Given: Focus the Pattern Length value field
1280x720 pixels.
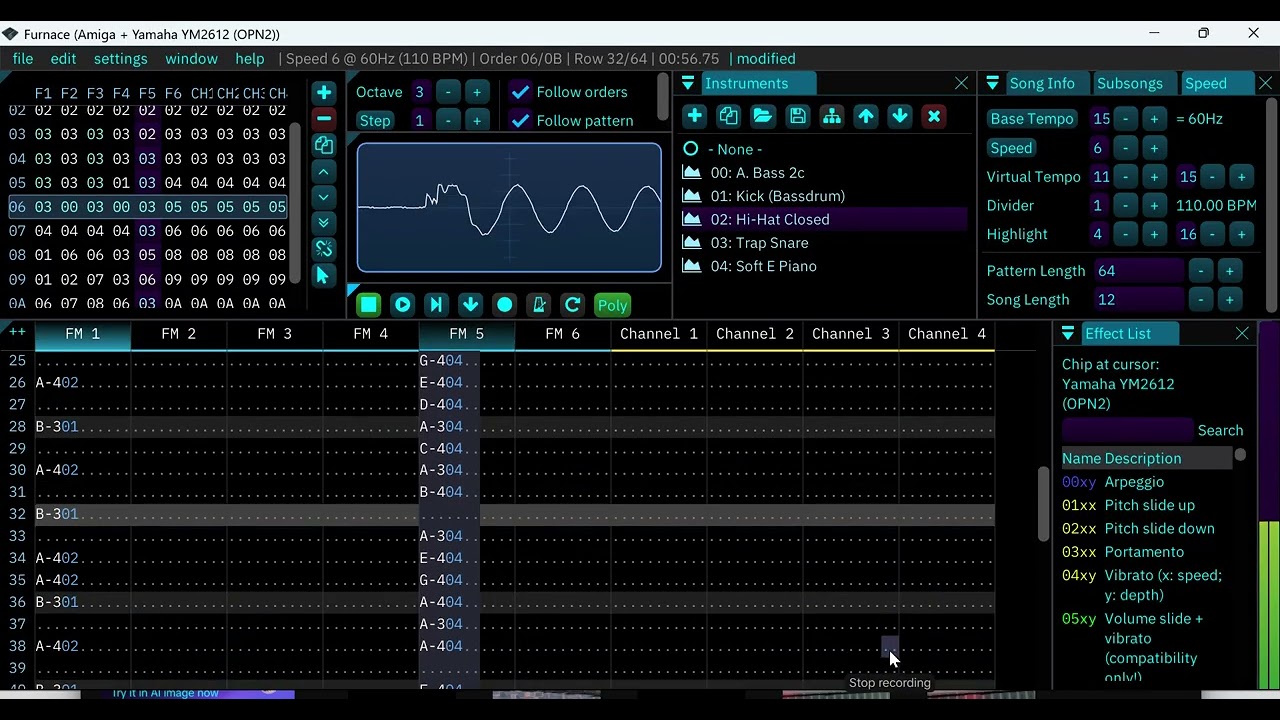Looking at the screenshot, I should [1140, 271].
